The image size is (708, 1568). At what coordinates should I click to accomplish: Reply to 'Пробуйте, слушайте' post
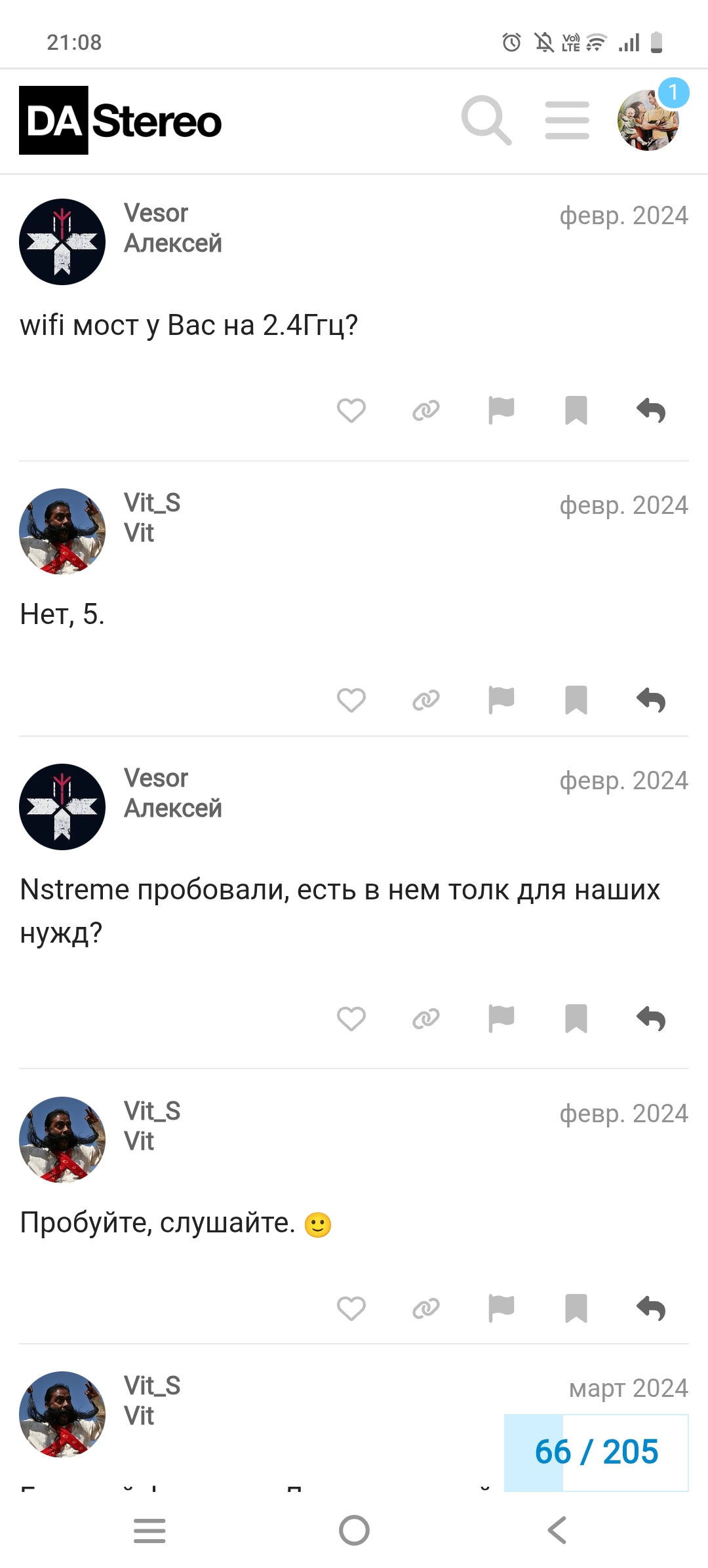click(x=651, y=1309)
